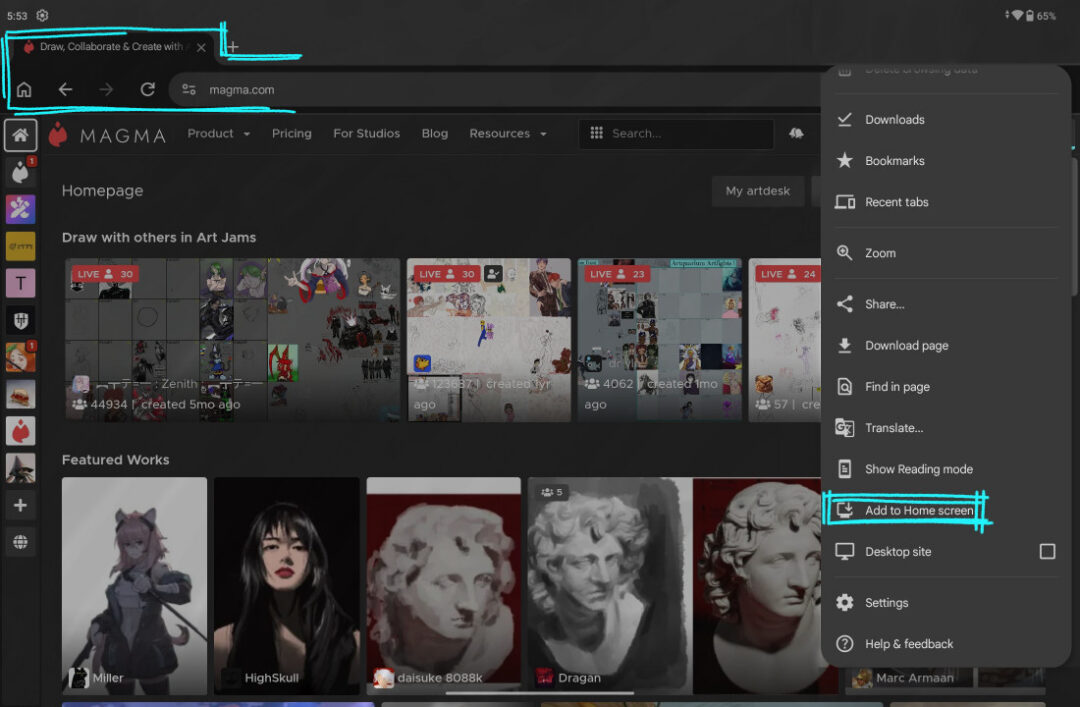Tick the Desktop site checkbox

click(x=1047, y=551)
